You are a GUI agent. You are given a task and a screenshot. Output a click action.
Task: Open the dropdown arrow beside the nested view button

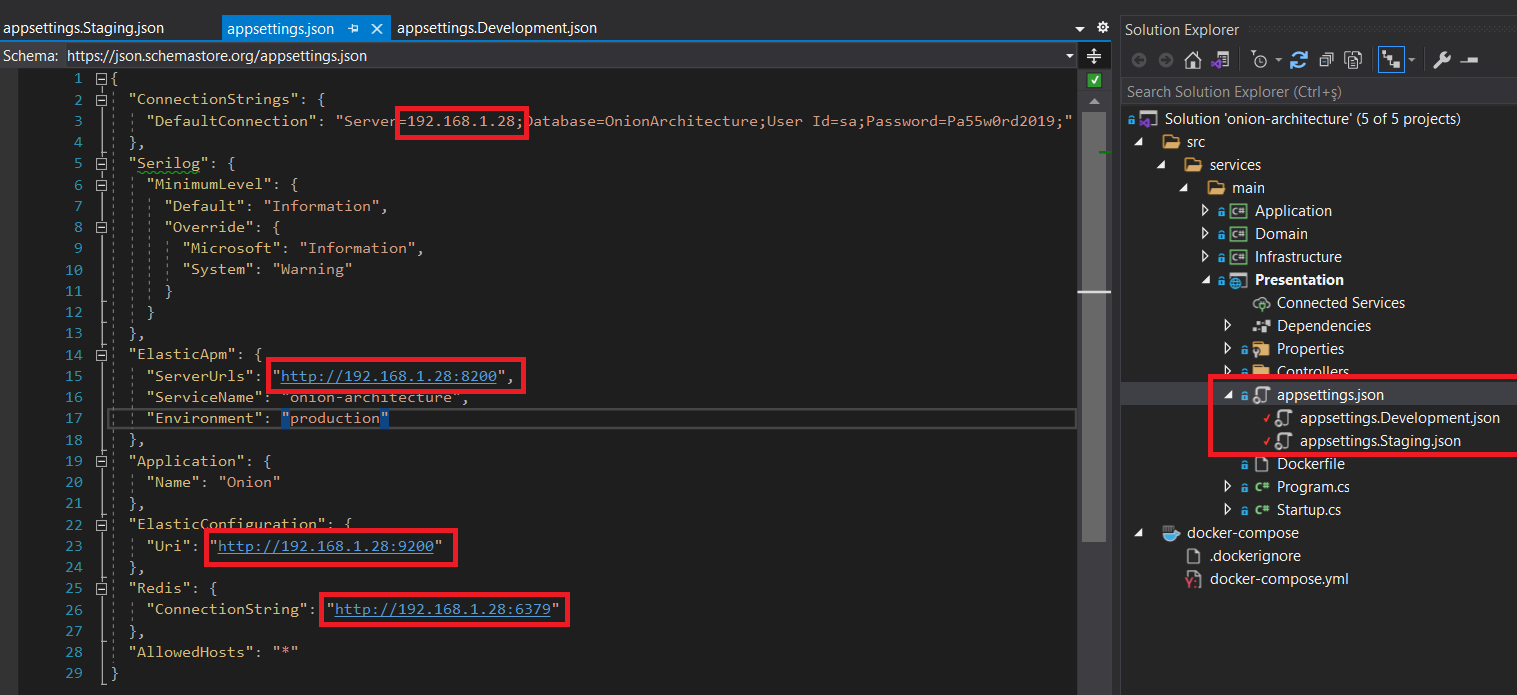(1411, 60)
